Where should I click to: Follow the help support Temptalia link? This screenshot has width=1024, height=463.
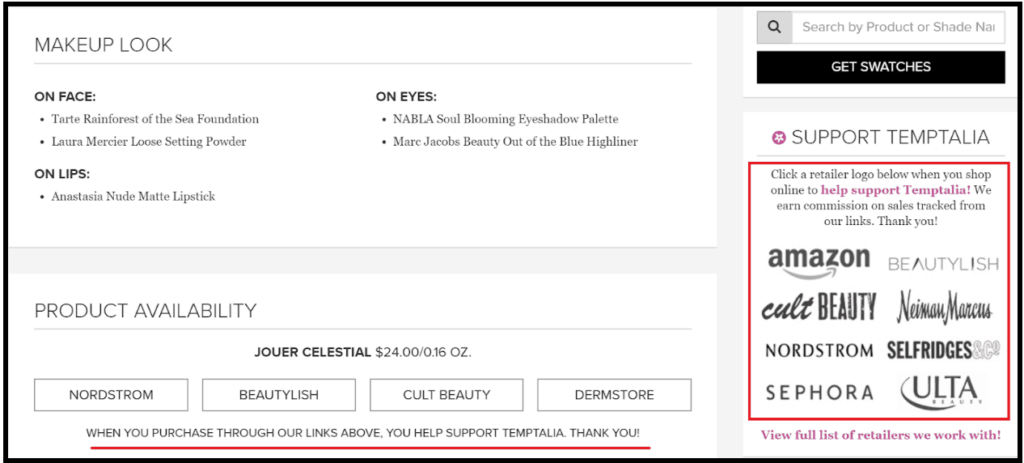click(x=896, y=191)
